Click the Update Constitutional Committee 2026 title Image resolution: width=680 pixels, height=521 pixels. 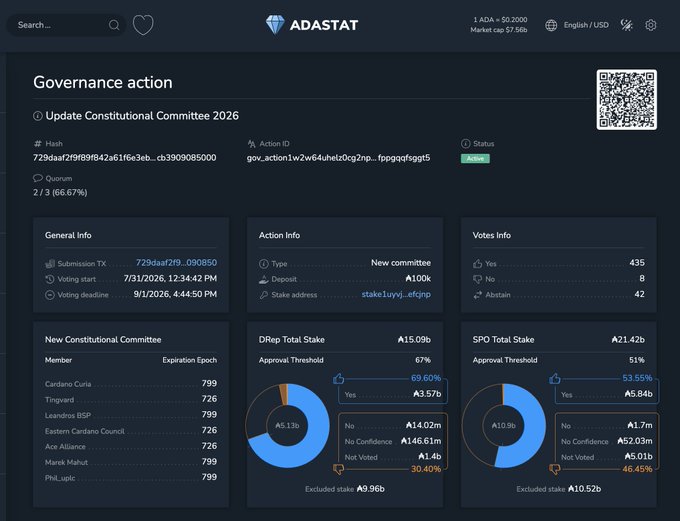pyautogui.click(x=142, y=116)
